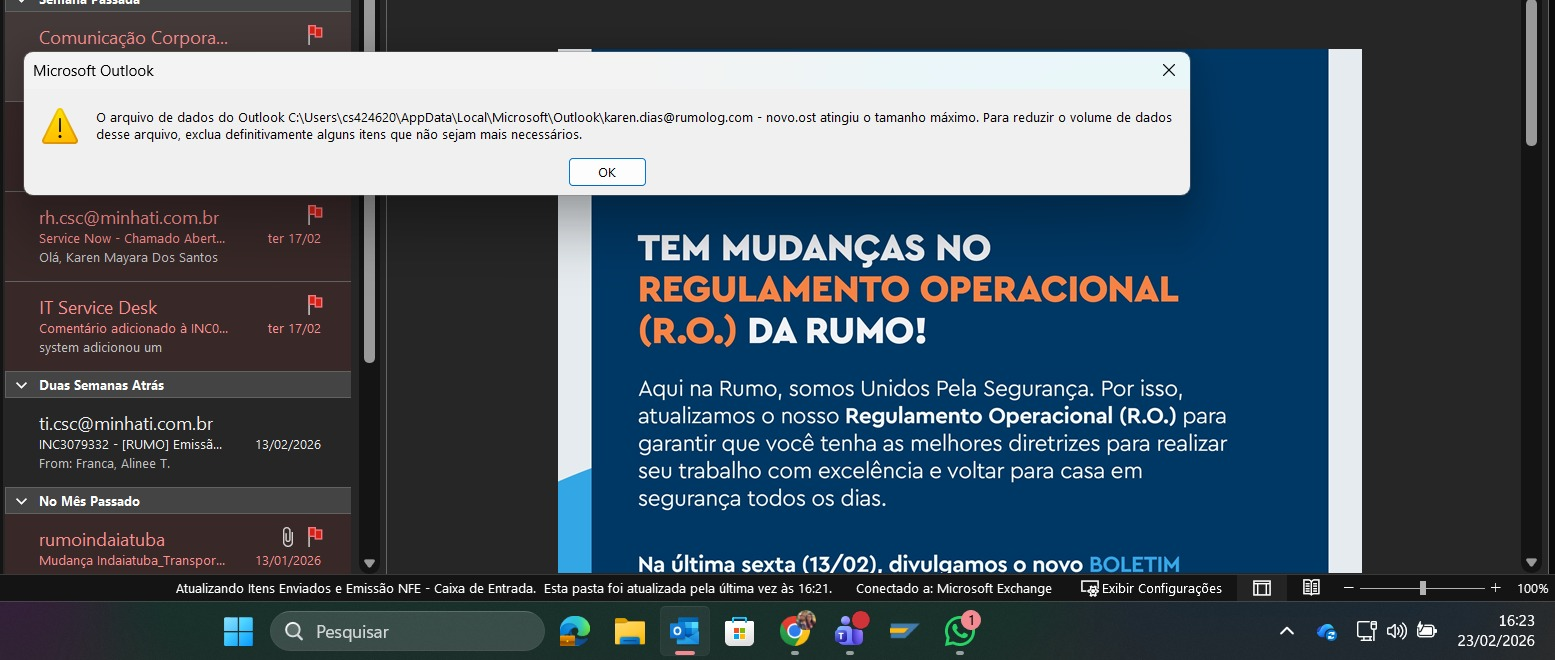Click BOLETIM link in the email body
This screenshot has width=1555, height=660.
tap(1134, 564)
